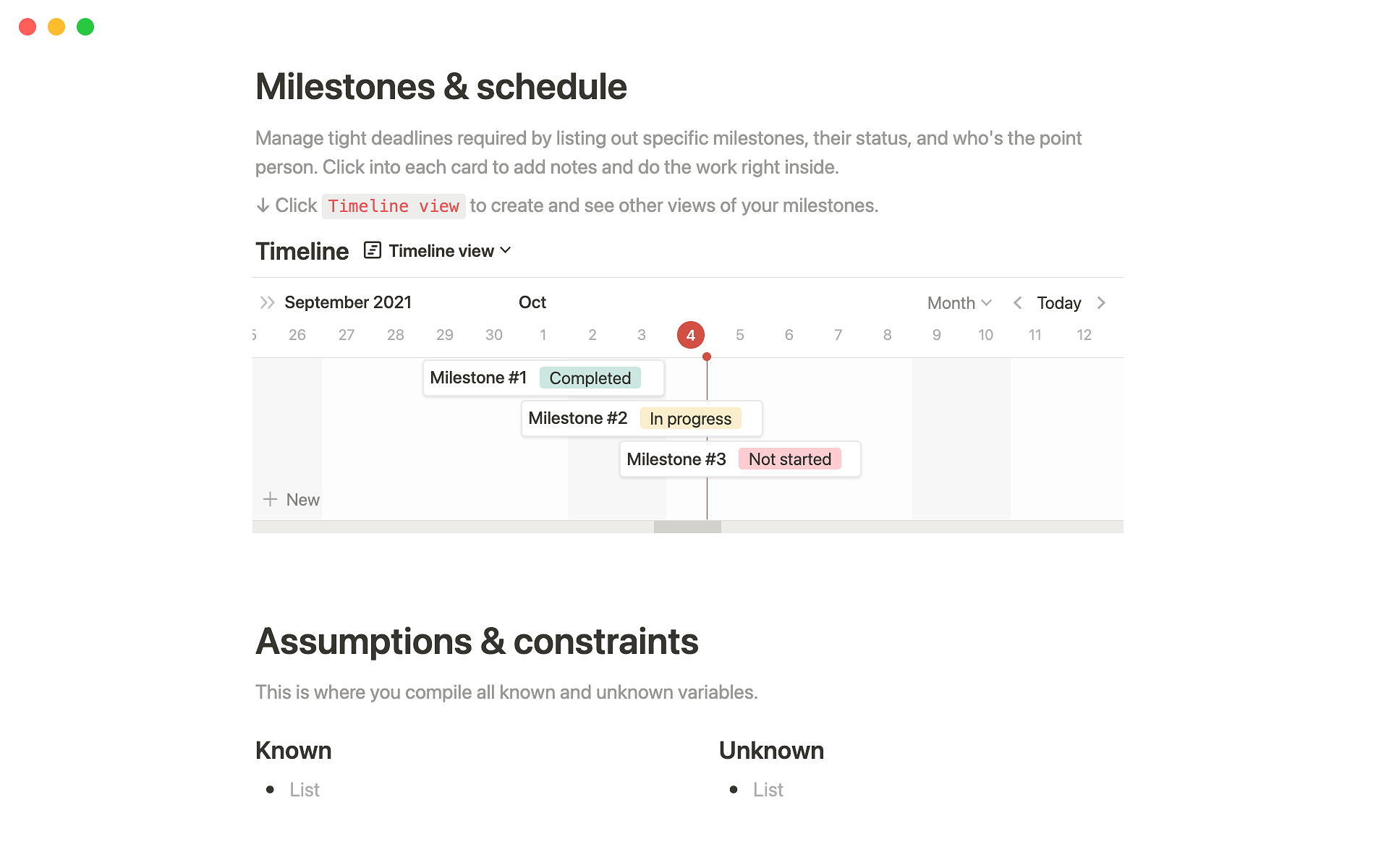
Task: Navigate forward with the right chevron after Today
Action: 1101,302
